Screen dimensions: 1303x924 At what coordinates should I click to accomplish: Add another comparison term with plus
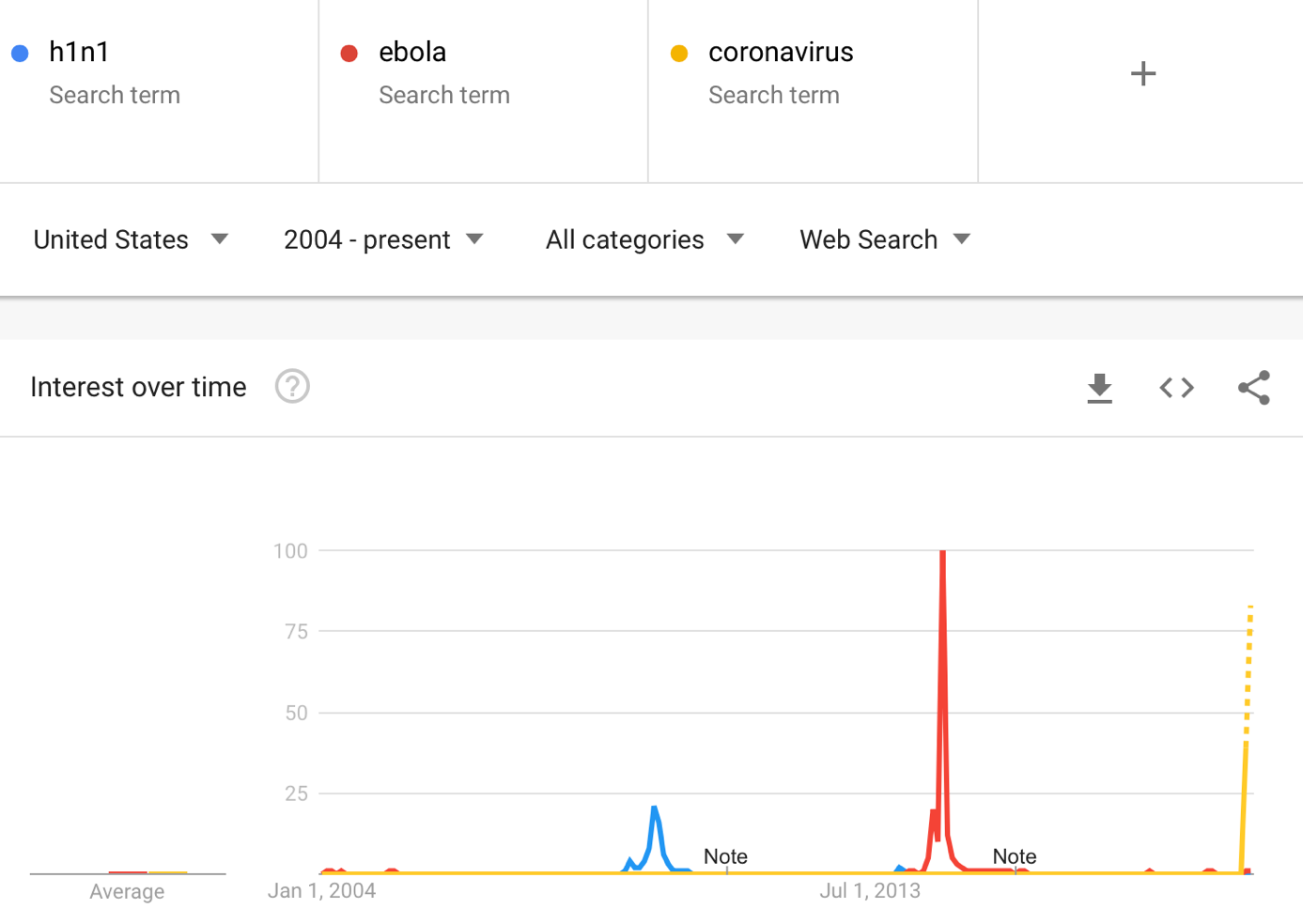pos(1142,73)
